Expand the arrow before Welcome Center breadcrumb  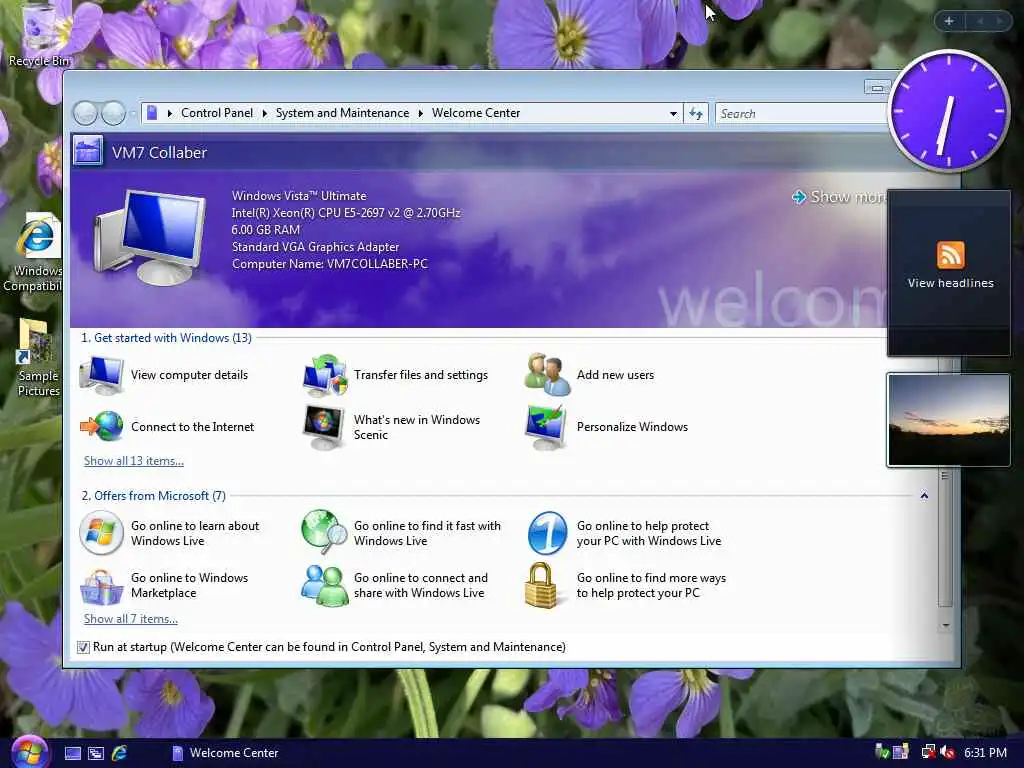coord(421,114)
